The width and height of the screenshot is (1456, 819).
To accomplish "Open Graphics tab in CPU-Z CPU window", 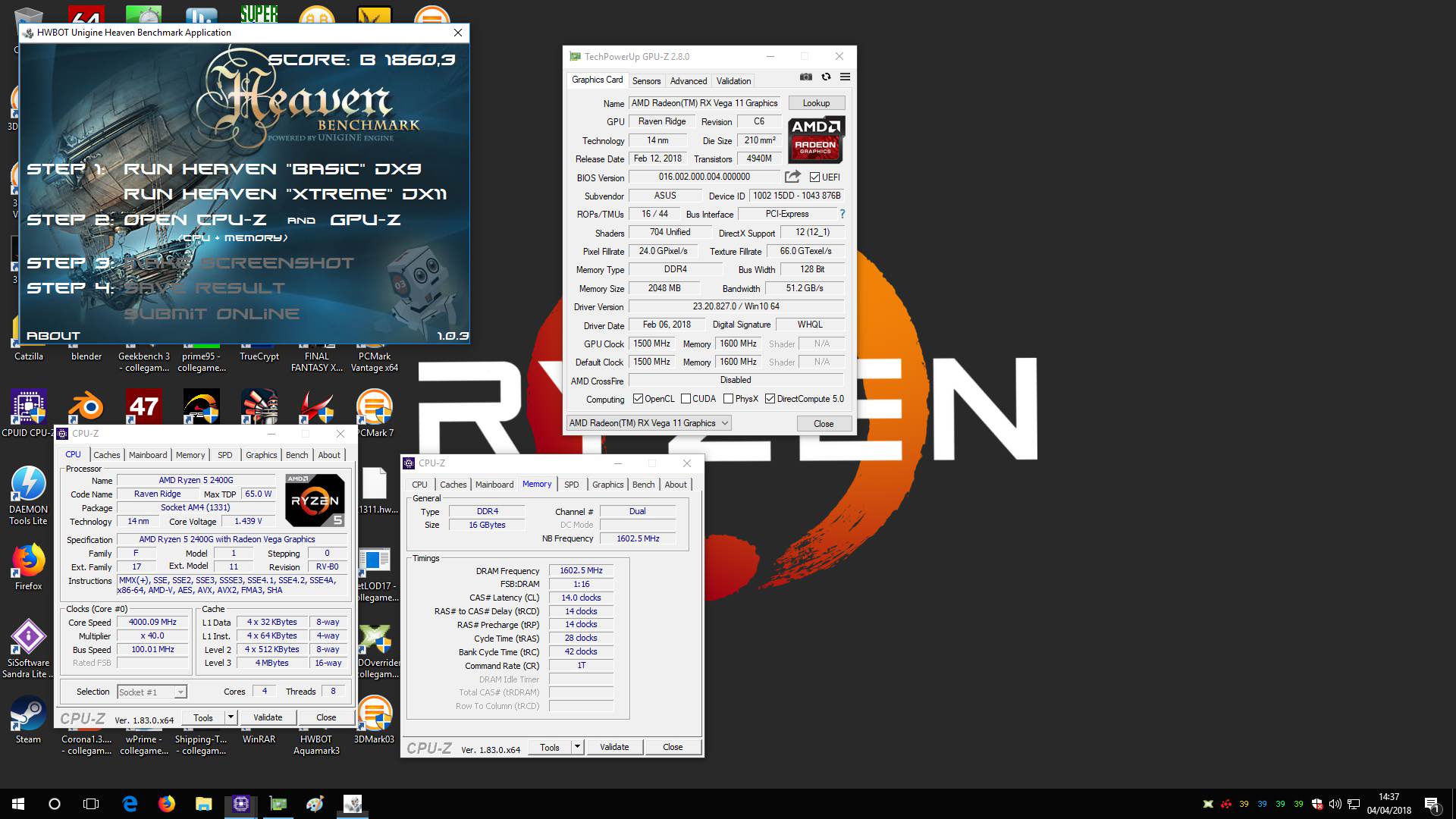I will click(262, 455).
